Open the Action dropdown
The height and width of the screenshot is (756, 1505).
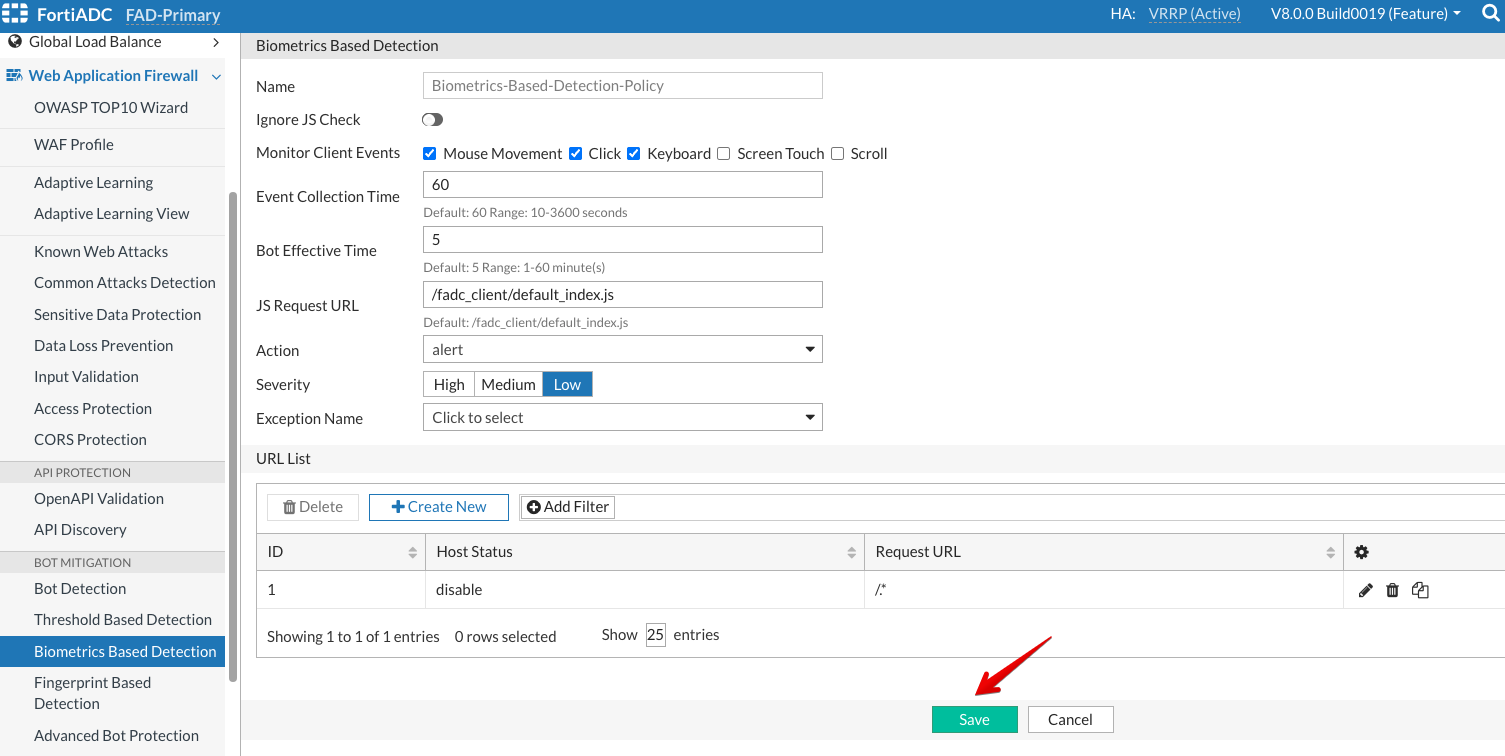(x=622, y=350)
